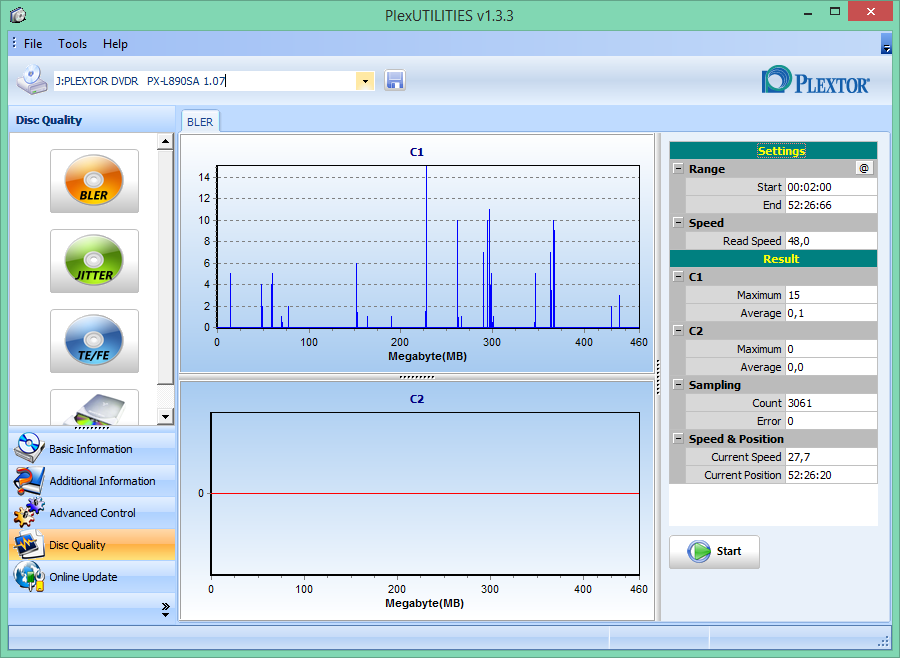Collapse the Range settings group
Viewport: 900px width, 658px height.
click(678, 169)
